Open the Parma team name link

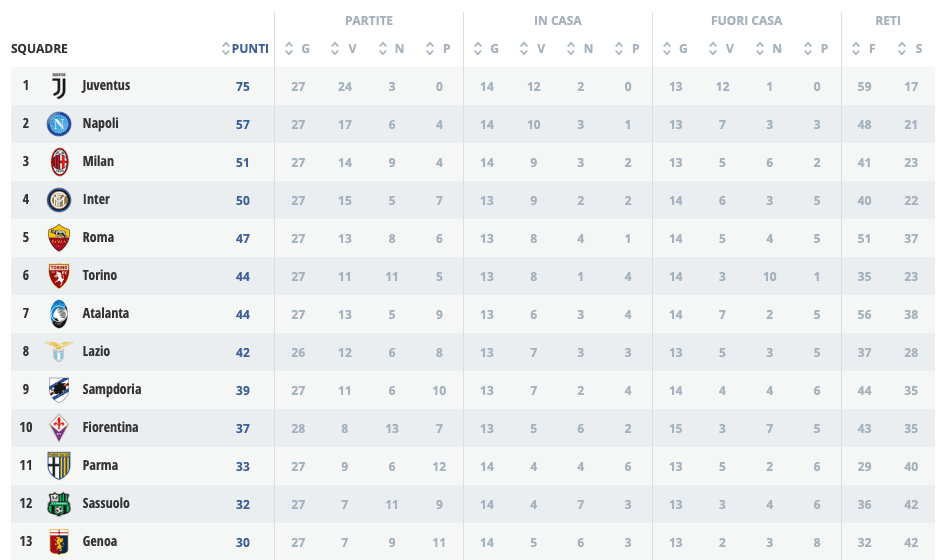coord(100,466)
